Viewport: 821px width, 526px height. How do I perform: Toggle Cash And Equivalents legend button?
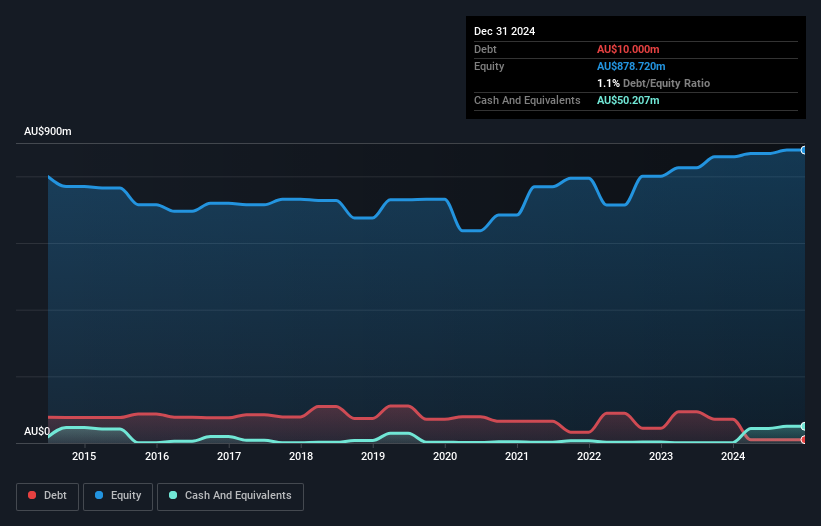coord(230,496)
